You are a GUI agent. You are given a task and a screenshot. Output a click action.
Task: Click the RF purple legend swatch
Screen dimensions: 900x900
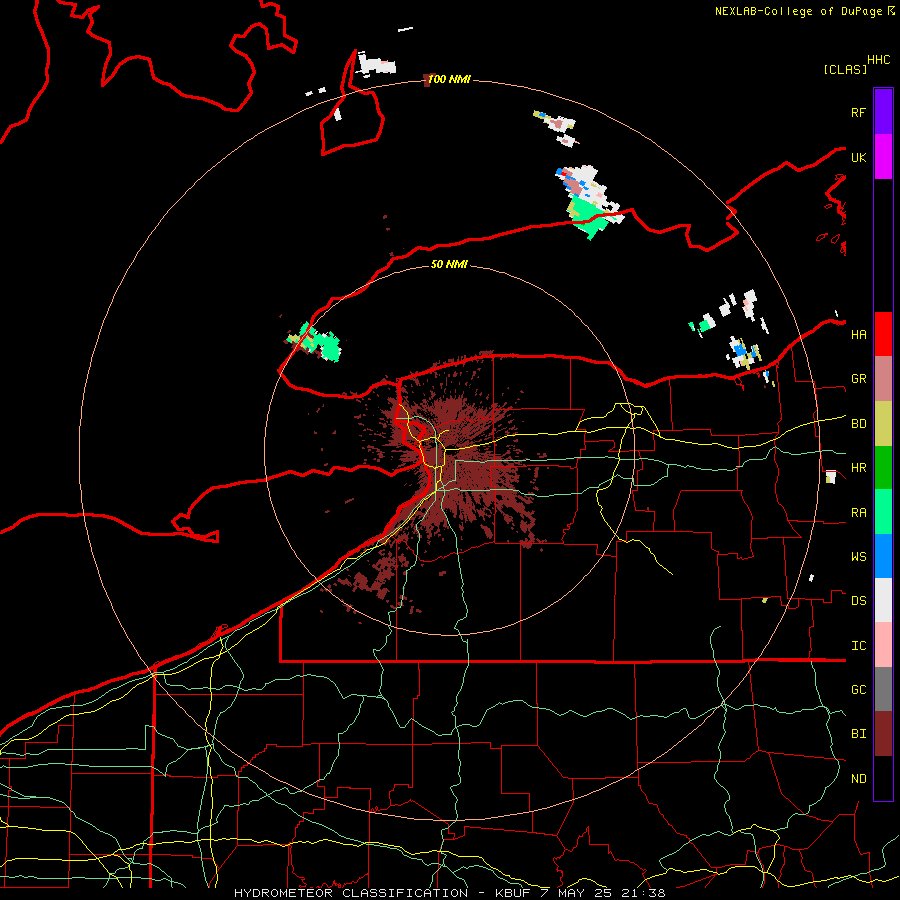coord(883,112)
